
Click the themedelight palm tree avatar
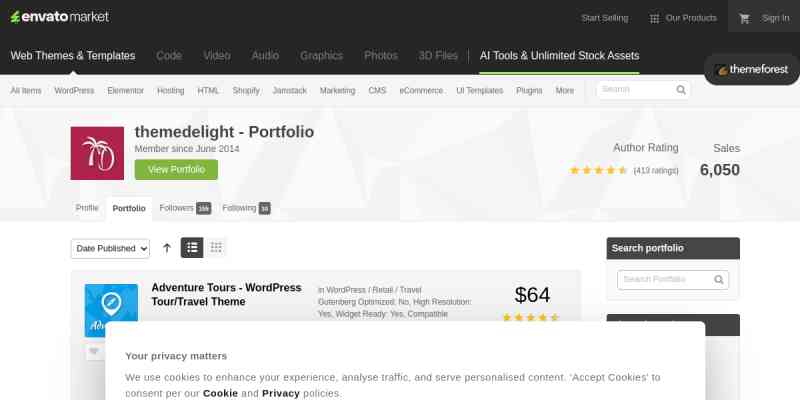click(97, 153)
